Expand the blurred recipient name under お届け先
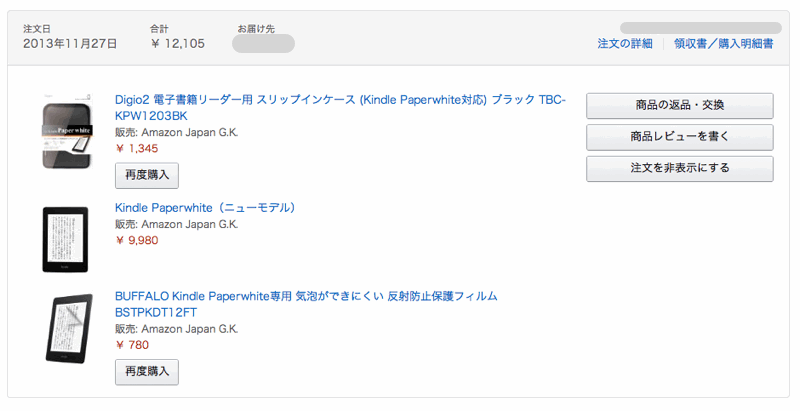The width and height of the screenshot is (800, 411). pos(263,44)
